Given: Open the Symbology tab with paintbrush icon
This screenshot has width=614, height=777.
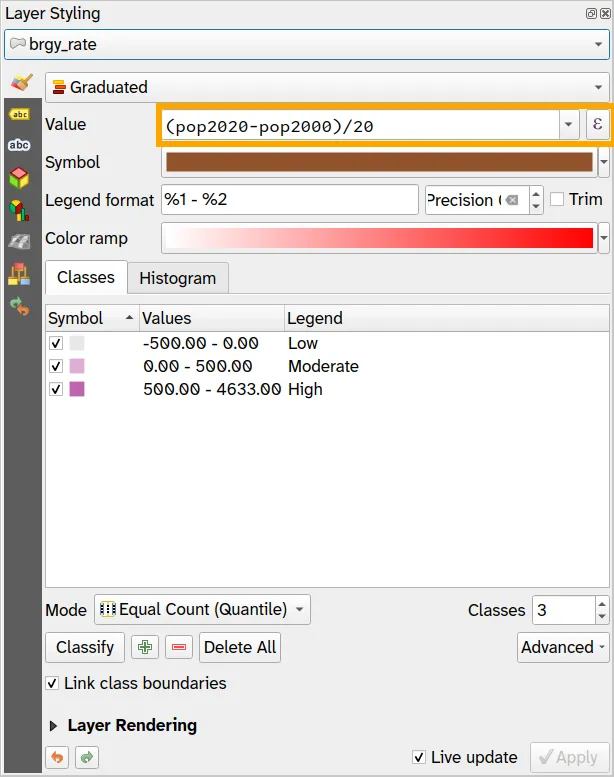Looking at the screenshot, I should pyautogui.click(x=20, y=83).
